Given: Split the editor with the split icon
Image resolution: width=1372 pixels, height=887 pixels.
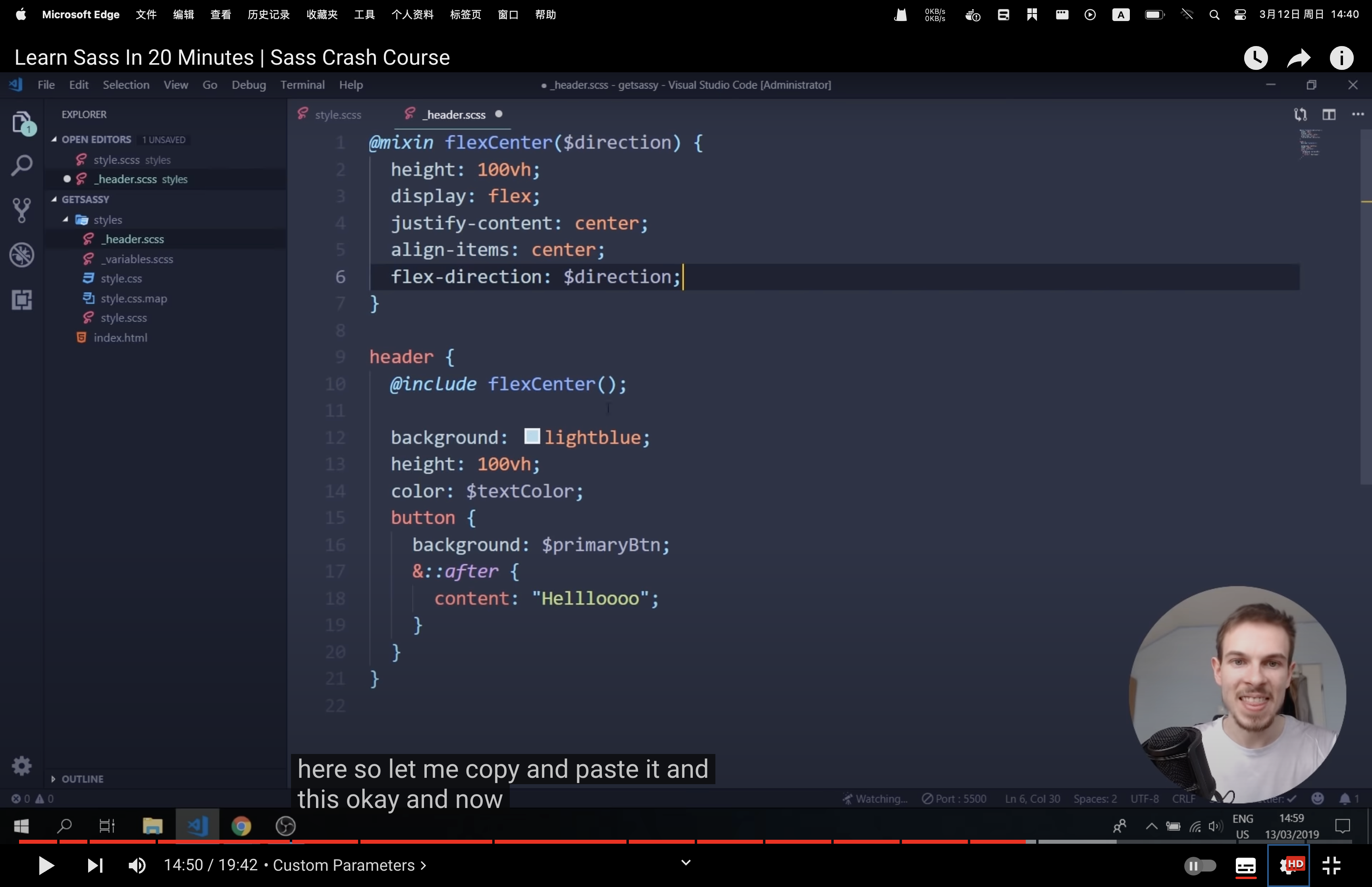Looking at the screenshot, I should [x=1329, y=114].
